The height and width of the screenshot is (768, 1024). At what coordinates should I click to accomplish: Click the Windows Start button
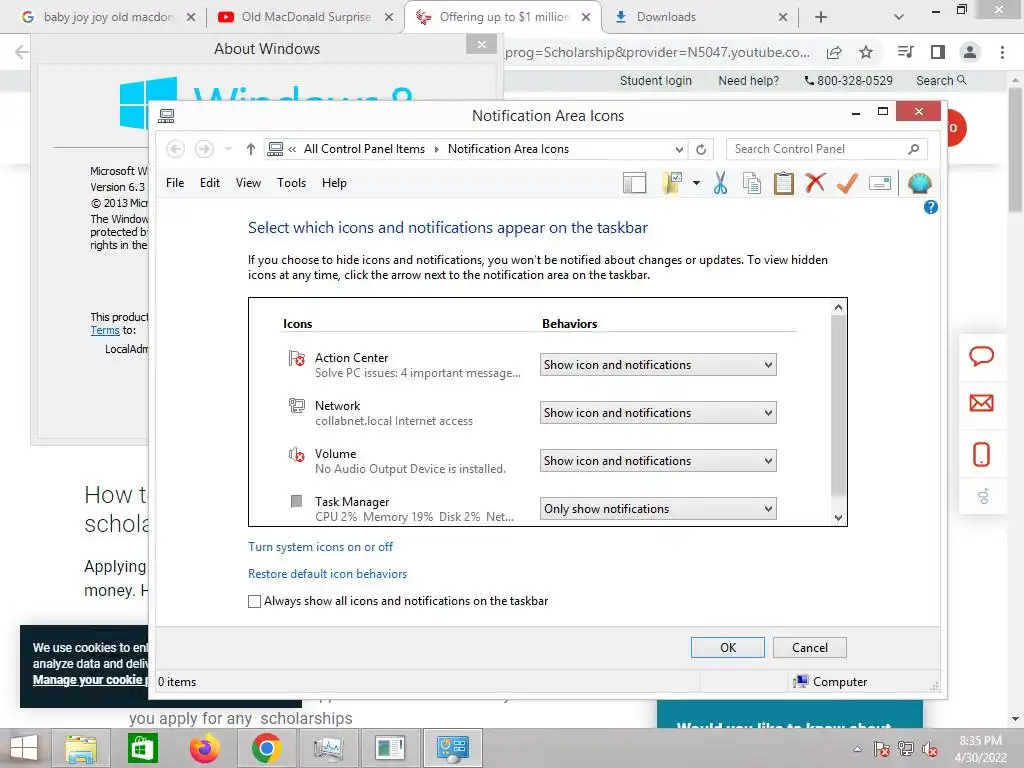click(24, 748)
